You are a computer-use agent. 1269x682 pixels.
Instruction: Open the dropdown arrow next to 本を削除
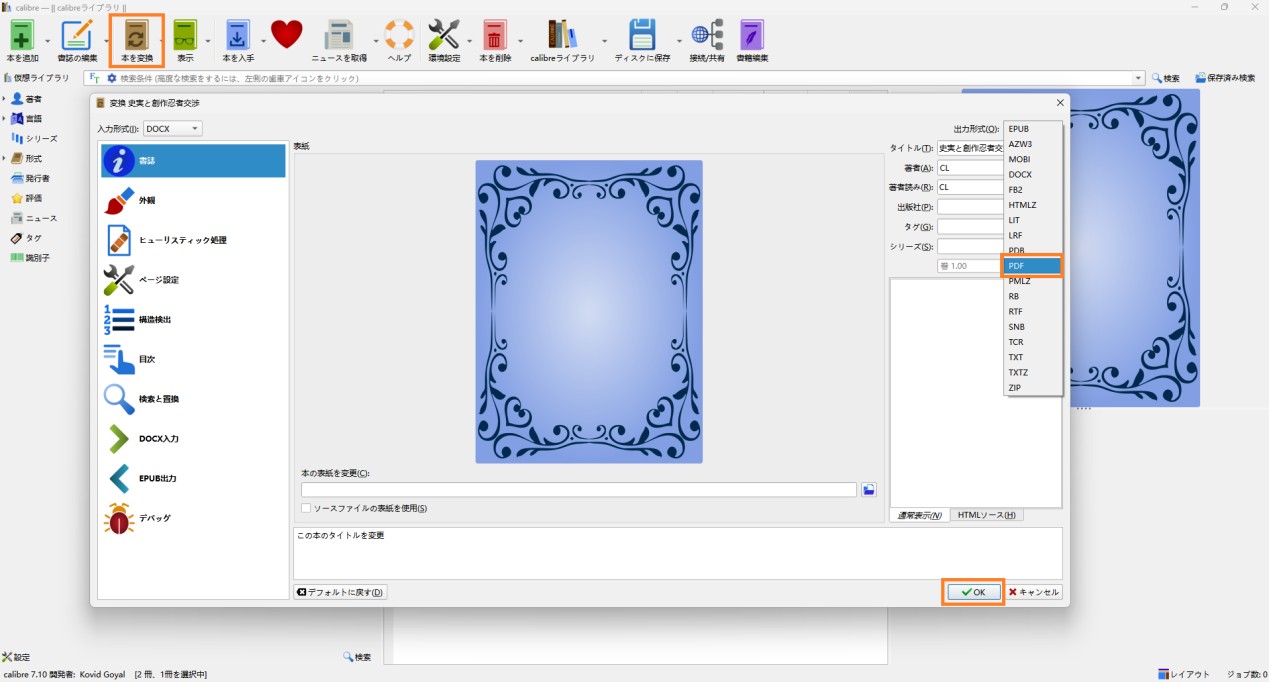pyautogui.click(x=520, y=41)
